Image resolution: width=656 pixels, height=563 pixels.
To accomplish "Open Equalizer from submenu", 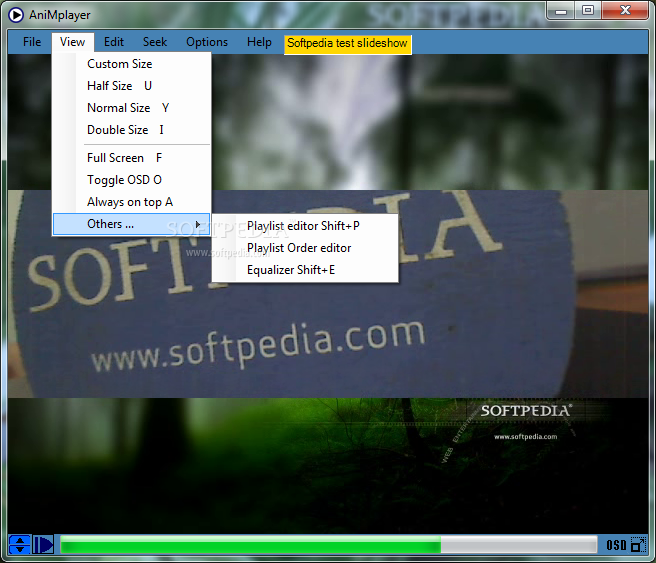I will click(x=305, y=270).
